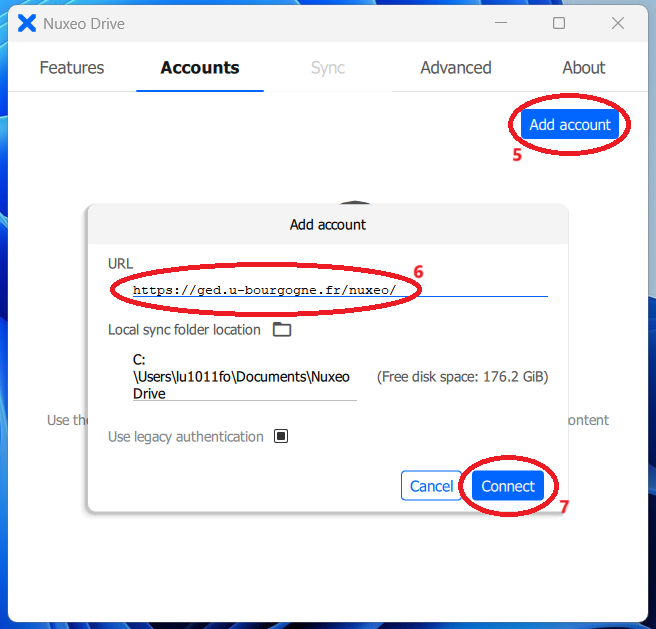
Task: Open the folder browse icon for sync location
Action: tap(282, 329)
